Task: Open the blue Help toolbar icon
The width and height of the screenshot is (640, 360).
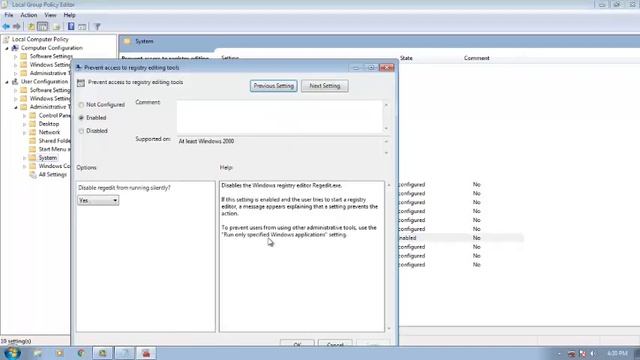Action: pos(71,27)
